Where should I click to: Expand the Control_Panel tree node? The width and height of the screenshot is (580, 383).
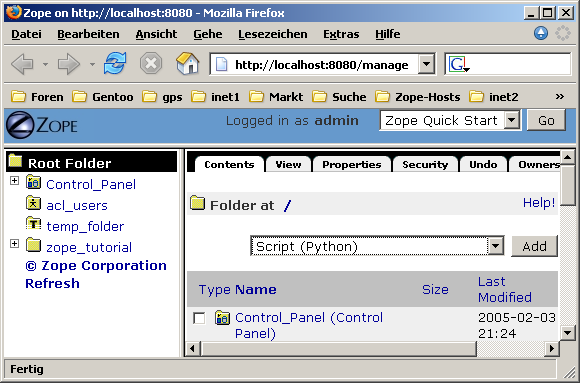pos(14,181)
